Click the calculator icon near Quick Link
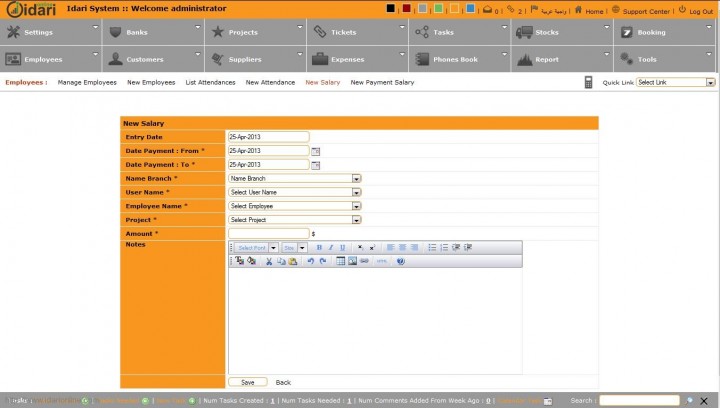Image resolution: width=720 pixels, height=408 pixels. coord(588,82)
